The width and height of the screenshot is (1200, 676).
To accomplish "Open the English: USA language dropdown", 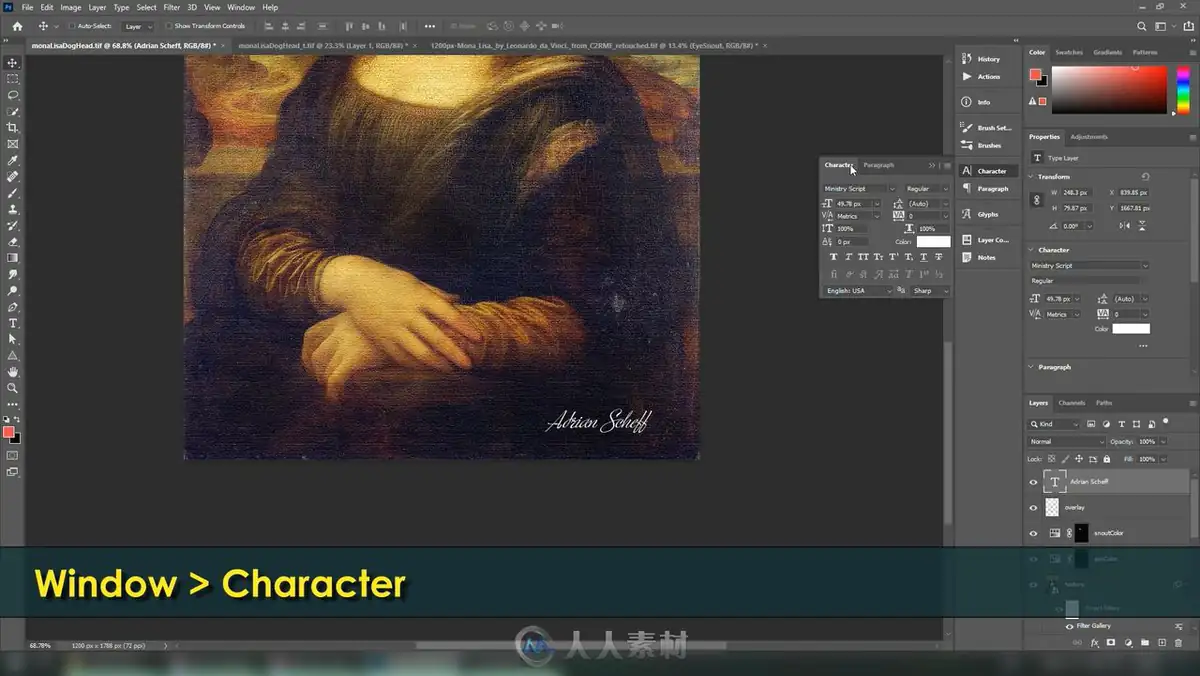I will click(x=858, y=291).
